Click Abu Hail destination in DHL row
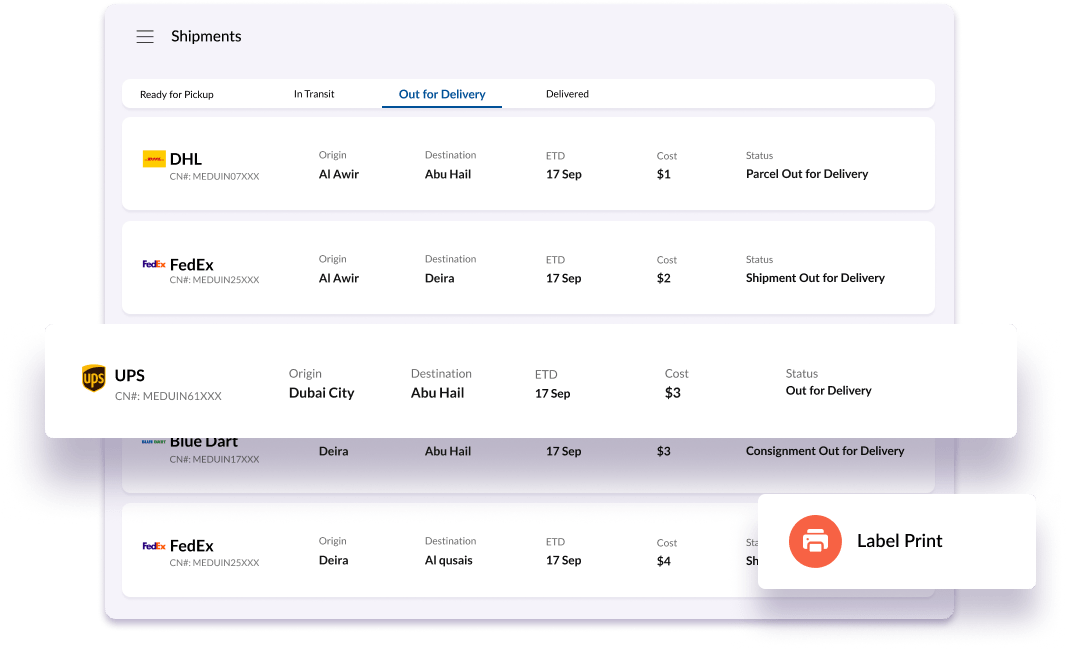This screenshot has width=1066, height=649. point(448,174)
